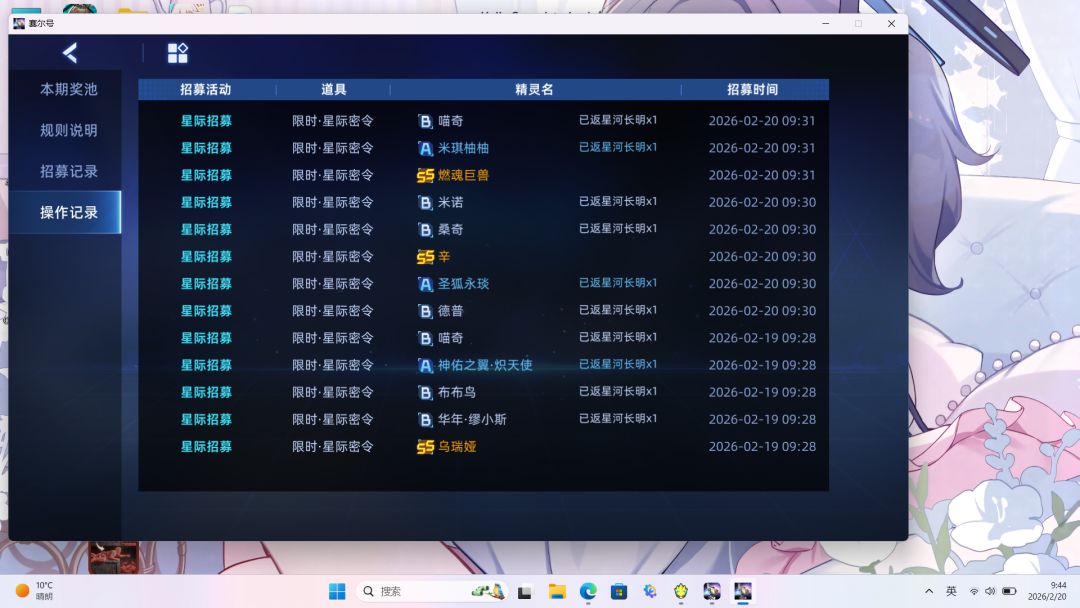Click the back arrow icon
1080x608 pixels.
[x=70, y=53]
